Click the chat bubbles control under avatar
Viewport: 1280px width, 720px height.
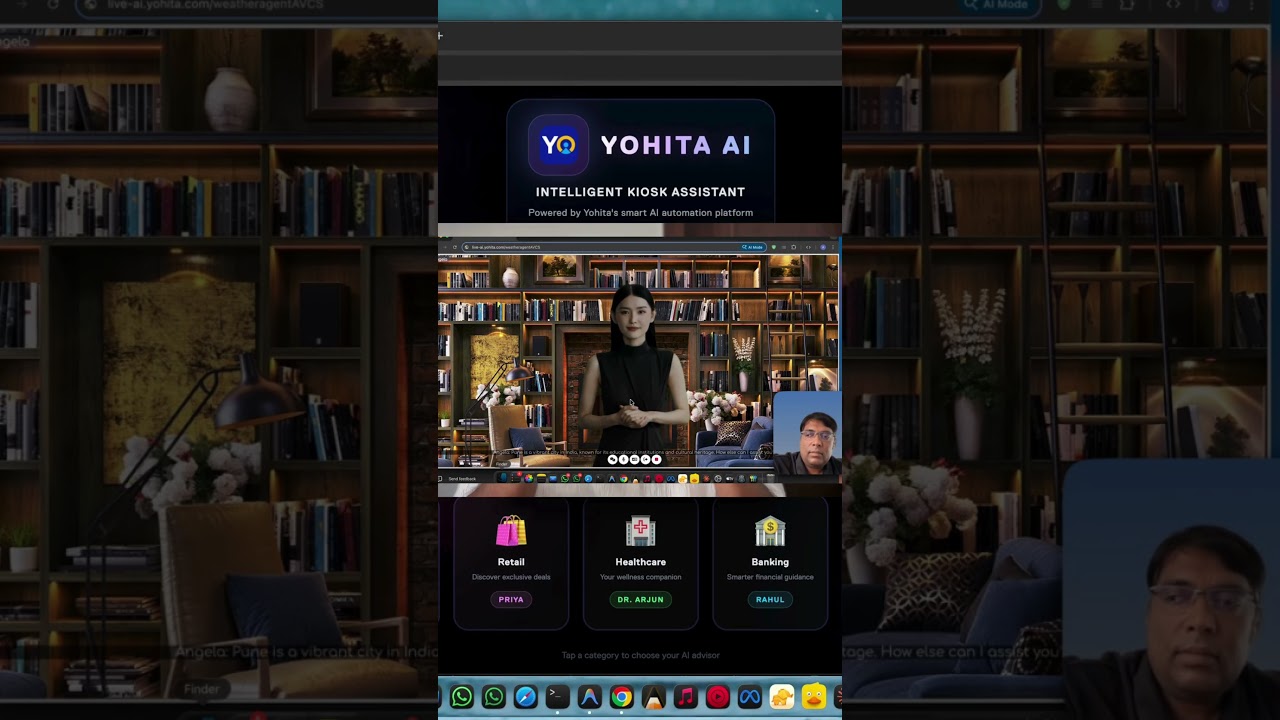click(x=613, y=459)
